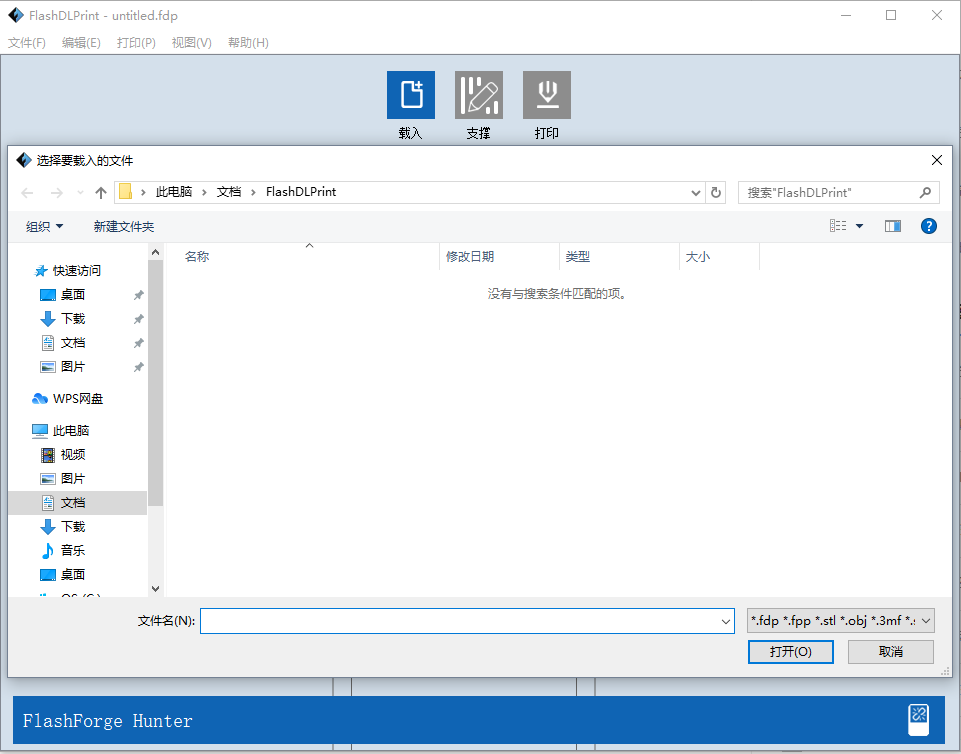Select the 打印 (Print) toolbar icon
The height and width of the screenshot is (754, 961).
point(547,95)
